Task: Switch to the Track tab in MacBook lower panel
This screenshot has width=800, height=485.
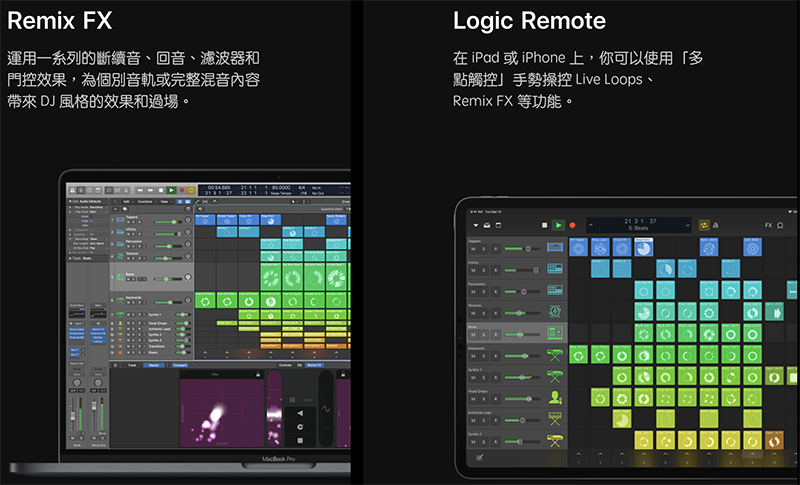Action: pyautogui.click(x=132, y=365)
